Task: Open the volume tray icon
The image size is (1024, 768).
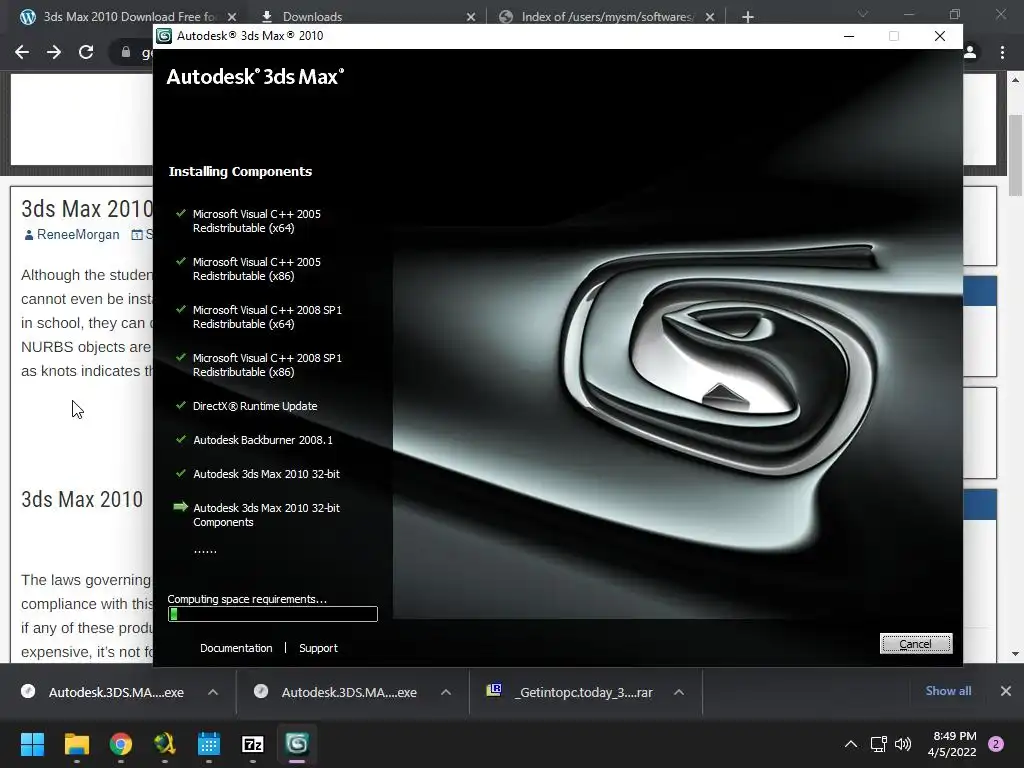Action: (903, 744)
